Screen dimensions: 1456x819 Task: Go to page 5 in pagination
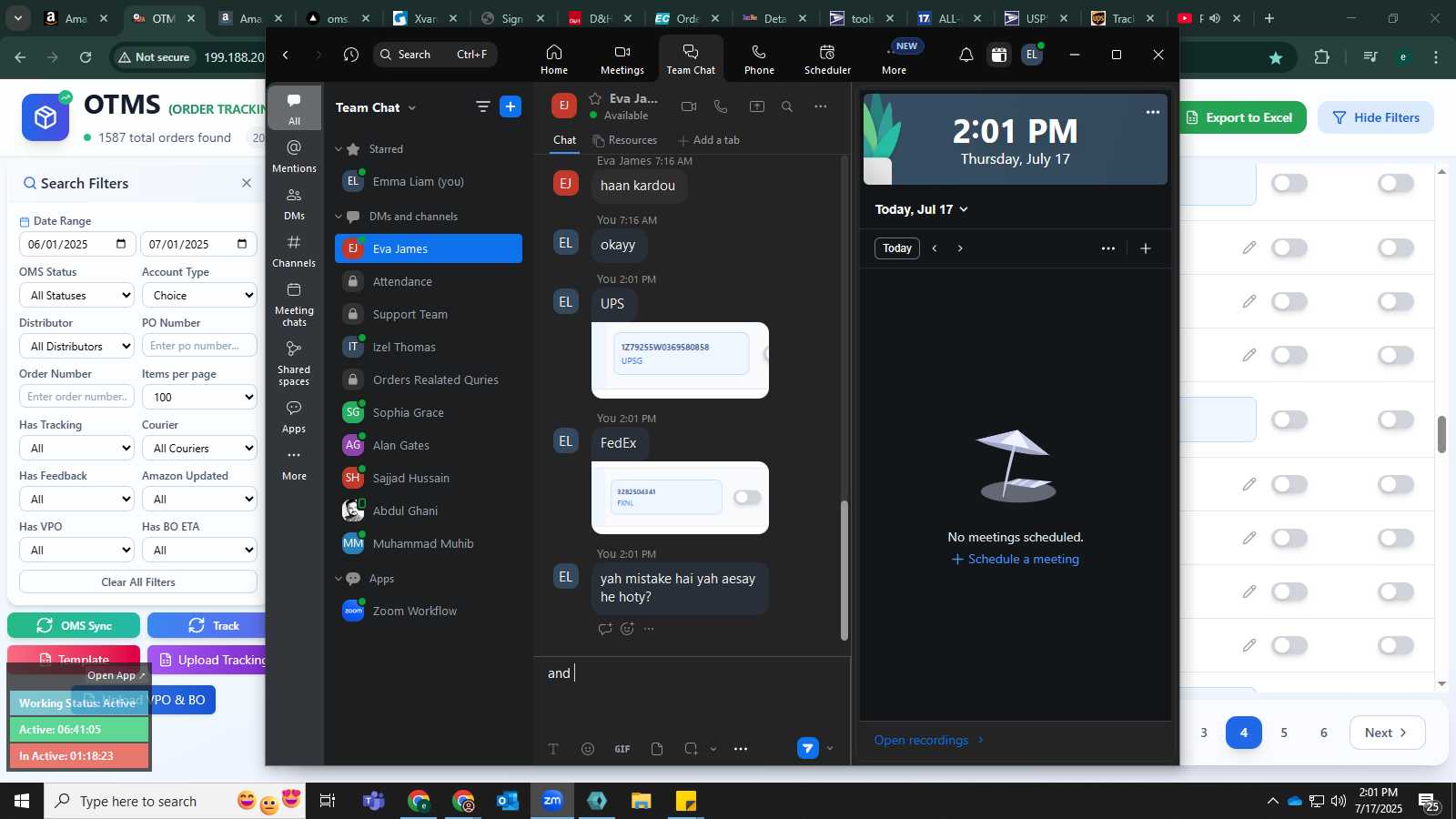pos(1284,733)
